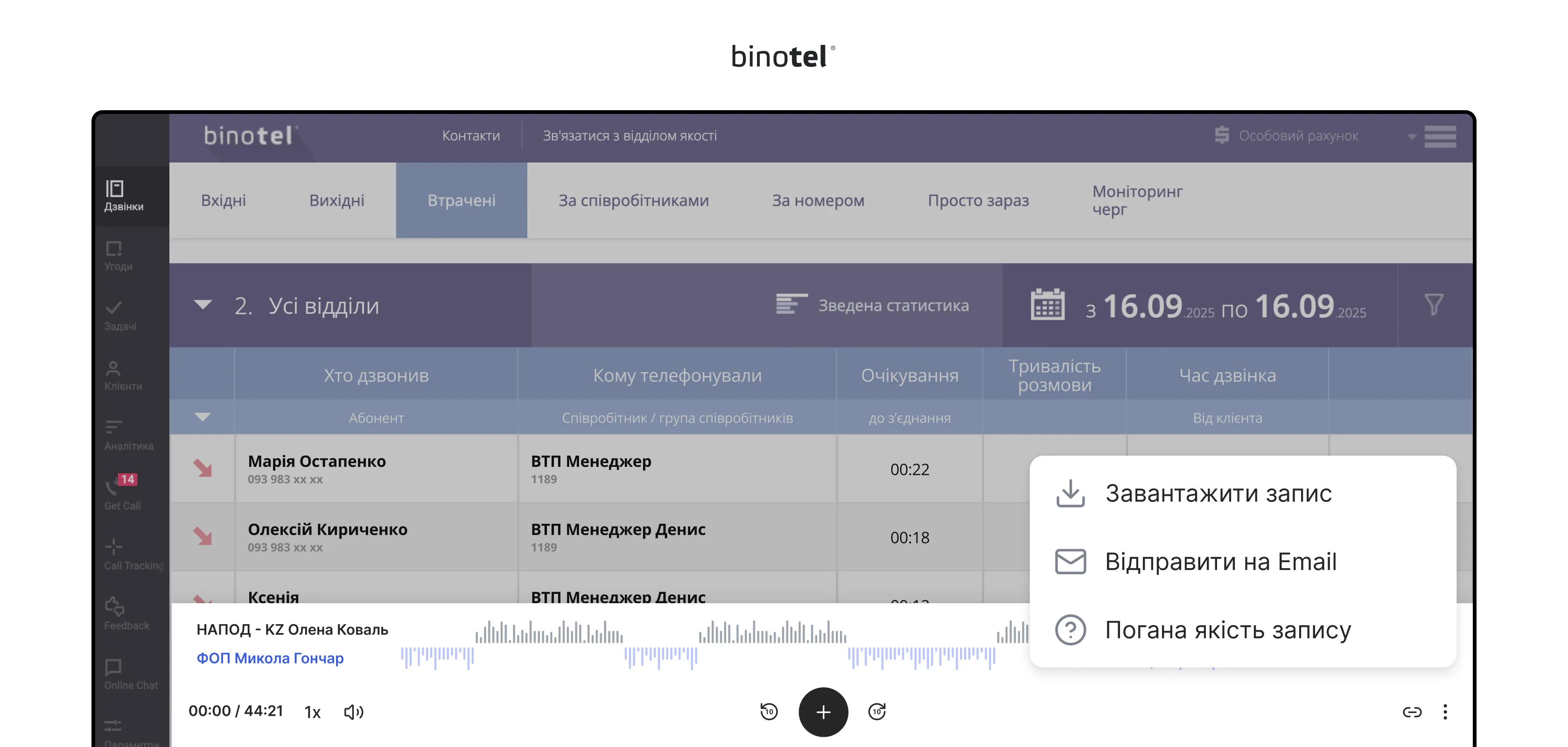Open the Клієнти sidebar section
Viewport: 1568px width, 747px height.
[123, 376]
